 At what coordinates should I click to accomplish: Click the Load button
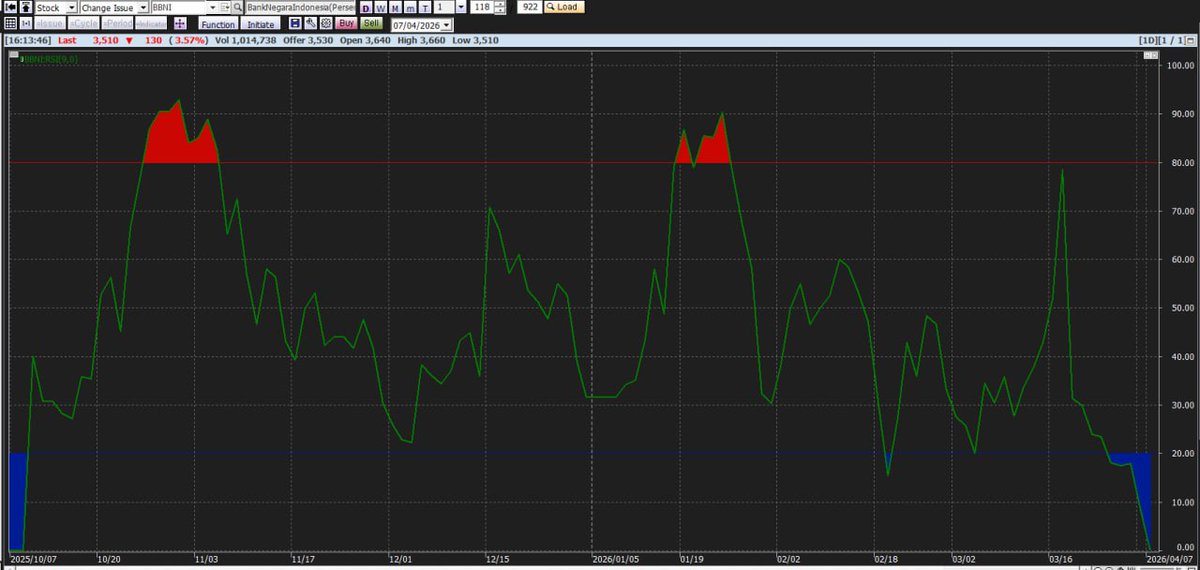click(564, 7)
